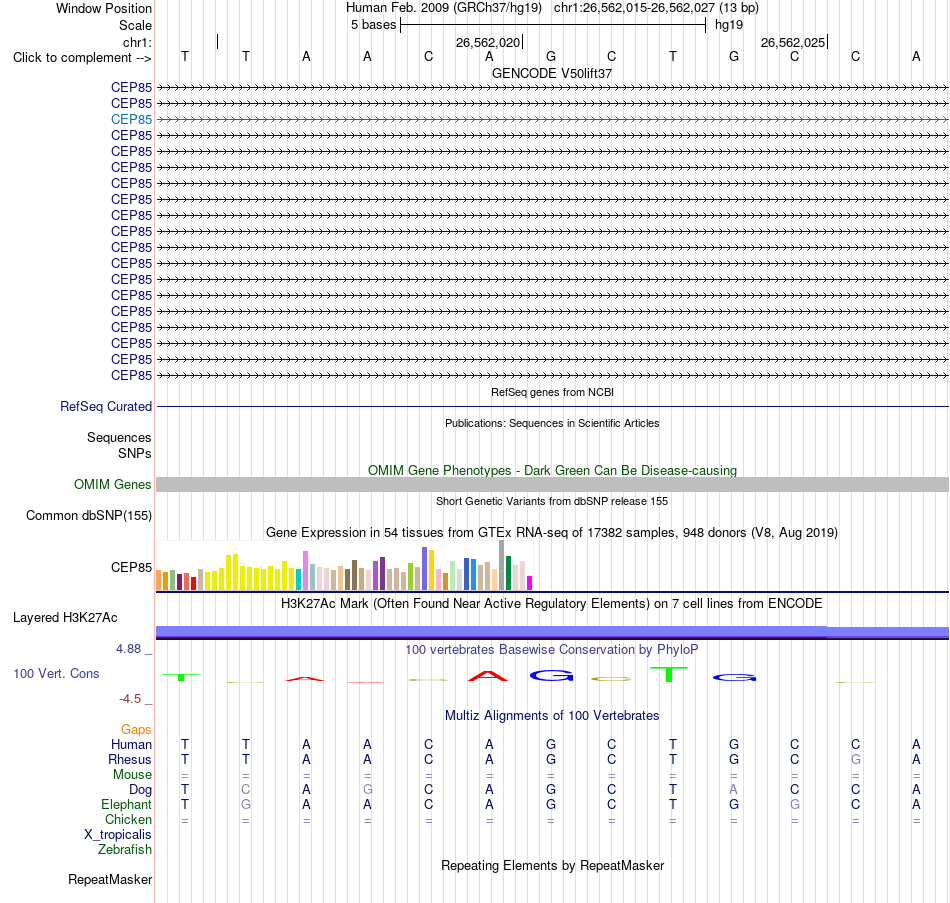Click the '5 bases' scale bar label
The height and width of the screenshot is (903, 950).
click(373, 25)
